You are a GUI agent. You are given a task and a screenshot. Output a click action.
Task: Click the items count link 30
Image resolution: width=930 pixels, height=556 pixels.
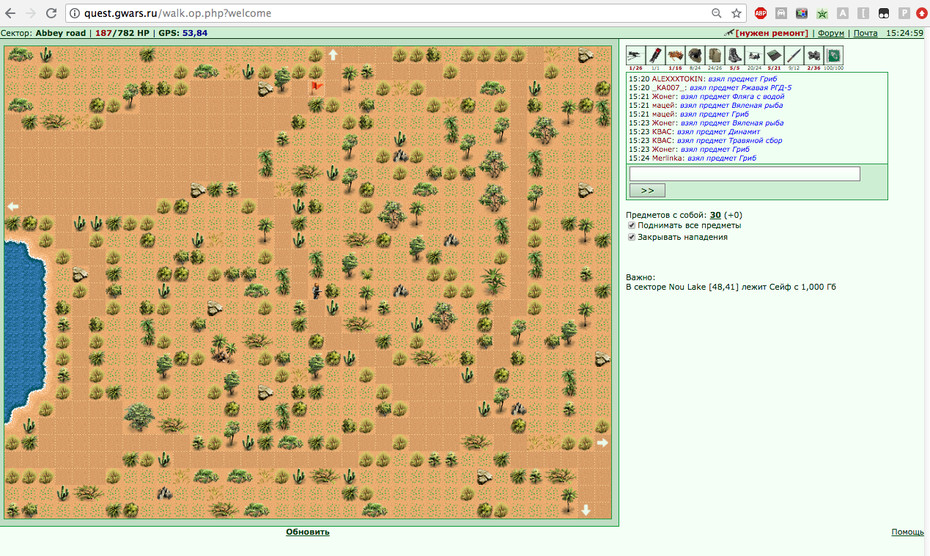click(715, 215)
